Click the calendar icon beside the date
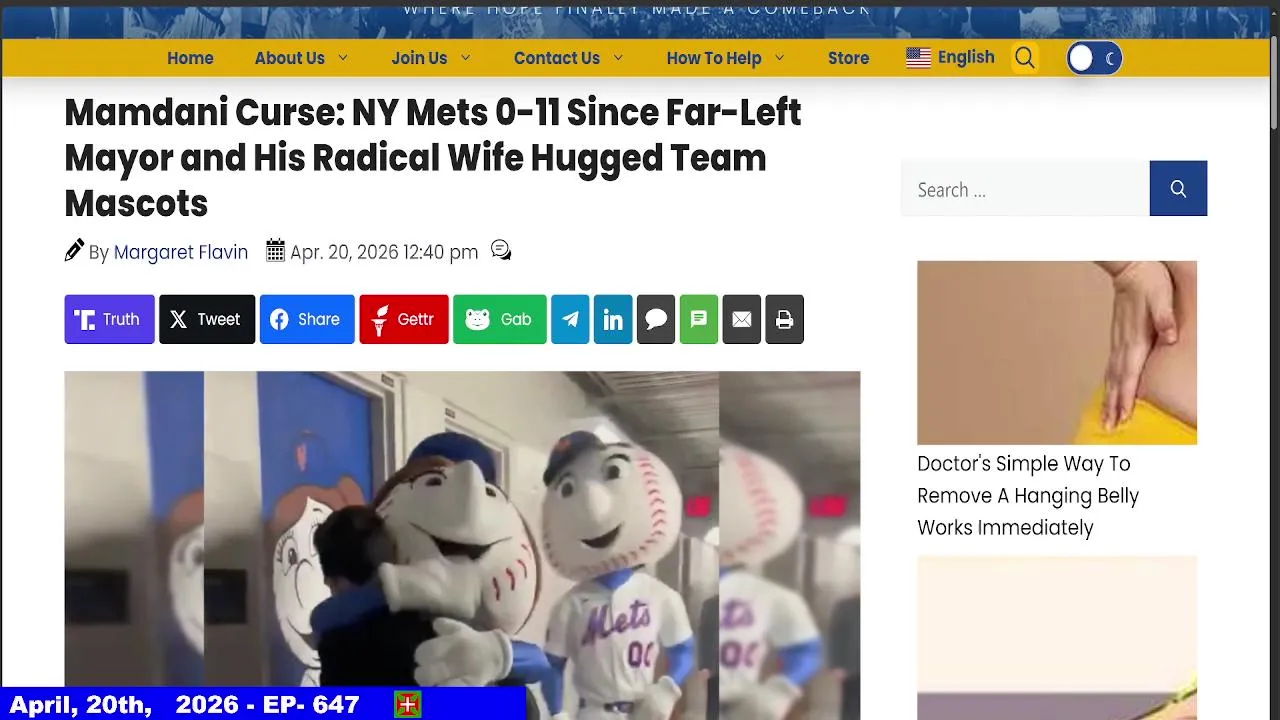Viewport: 1280px width, 720px height. [275, 251]
